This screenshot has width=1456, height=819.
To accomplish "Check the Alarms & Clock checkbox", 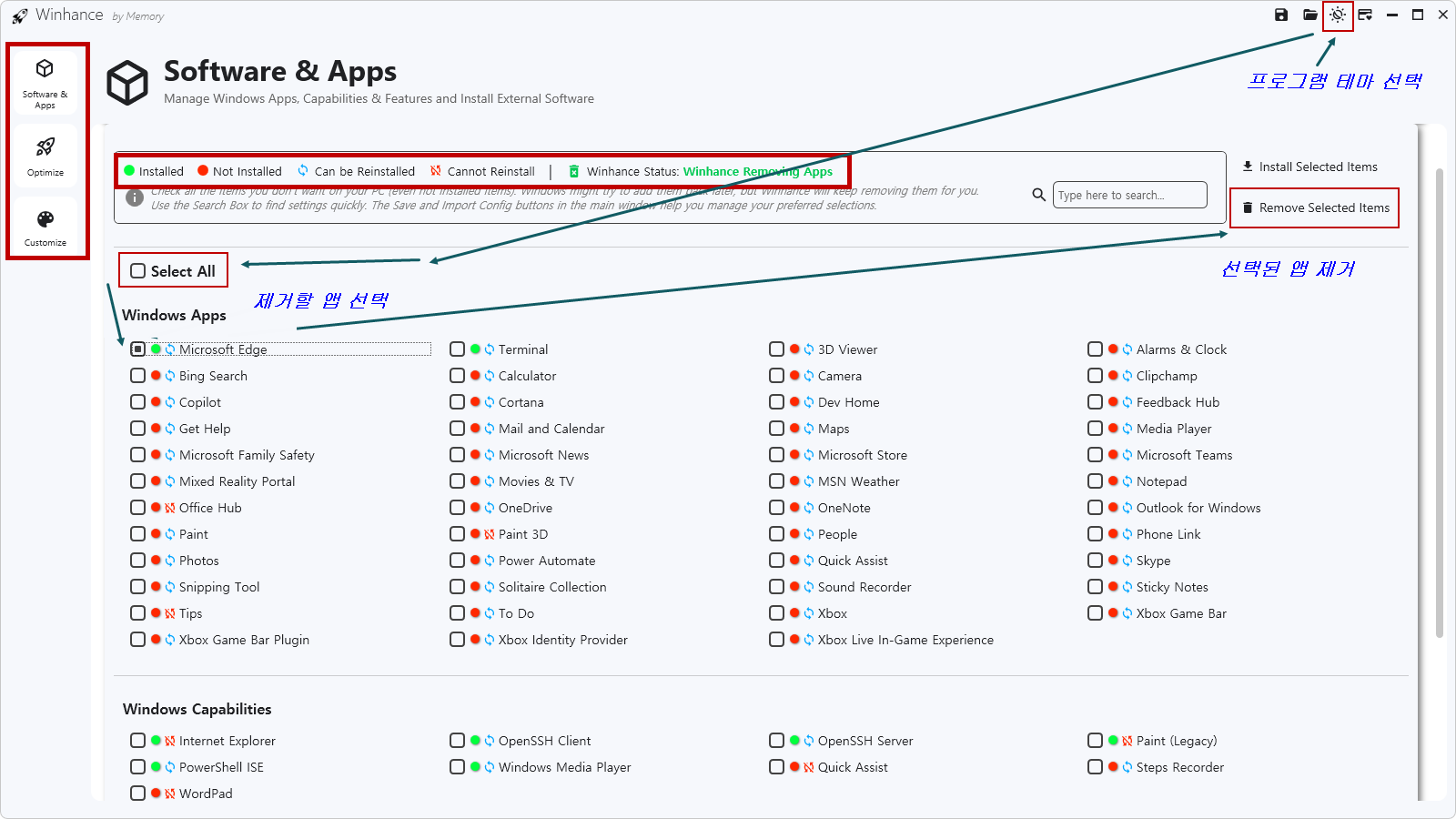I will (1096, 349).
